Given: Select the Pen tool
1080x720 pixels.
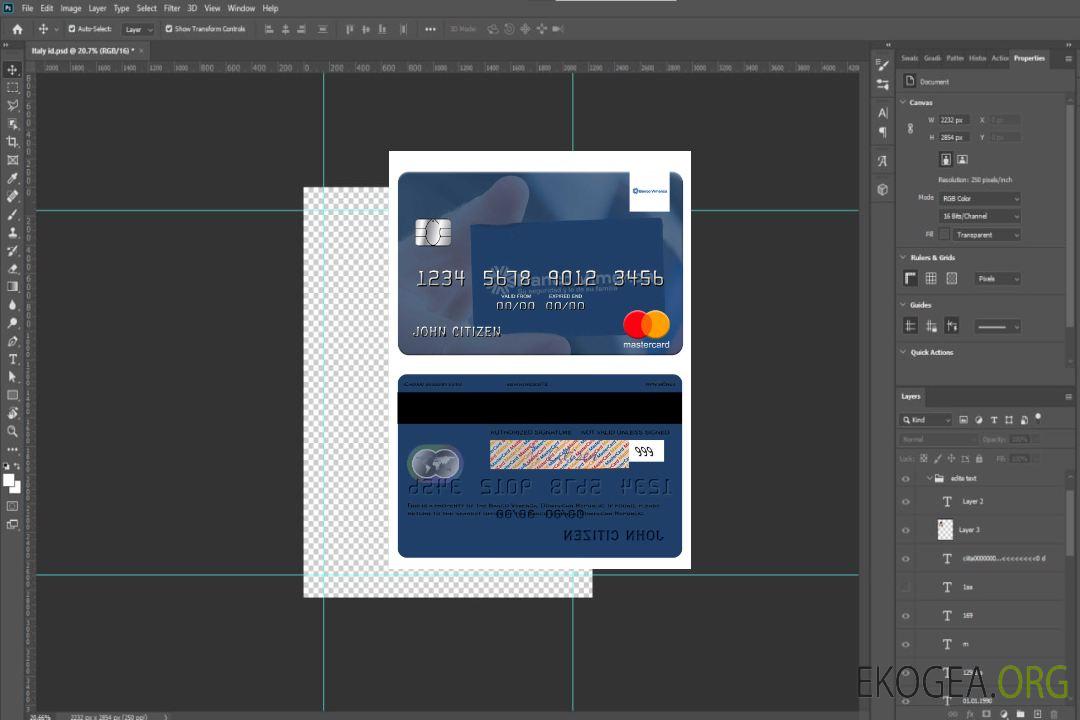Looking at the screenshot, I should tap(12, 341).
